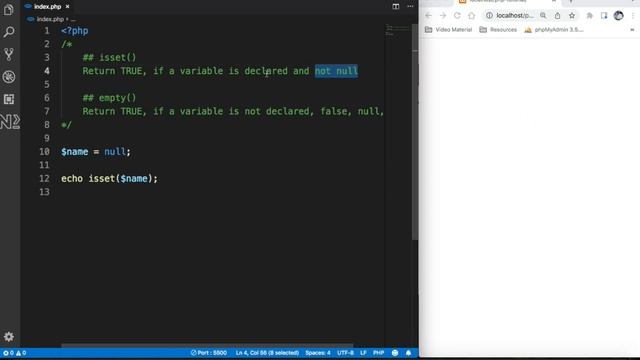Close the index.php editor tab
The image size is (640, 360).
click(67, 7)
